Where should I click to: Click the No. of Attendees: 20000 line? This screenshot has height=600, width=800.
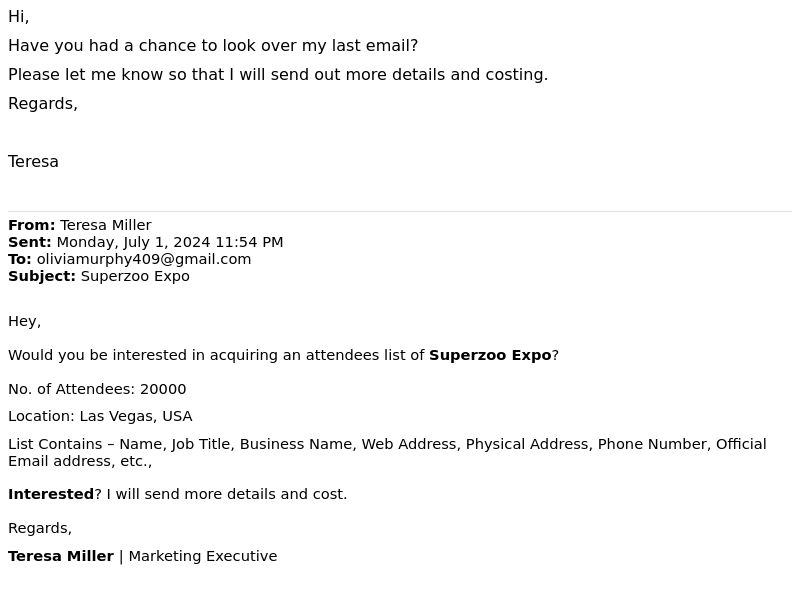coord(97,389)
